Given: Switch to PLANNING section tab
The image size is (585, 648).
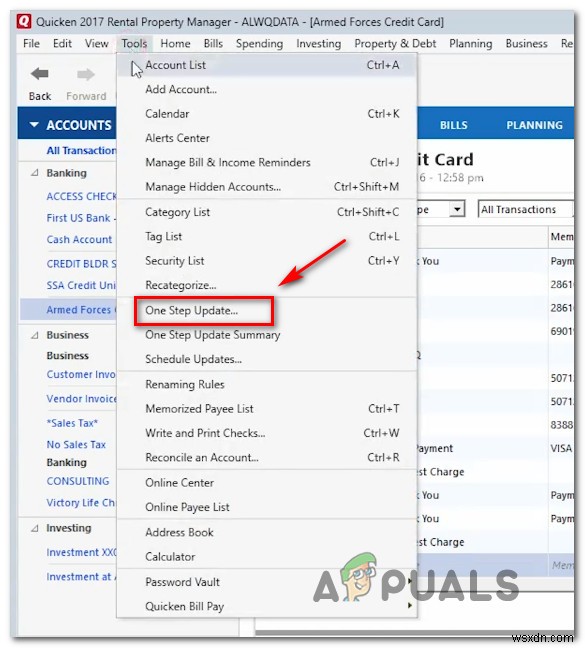Looking at the screenshot, I should 535,125.
